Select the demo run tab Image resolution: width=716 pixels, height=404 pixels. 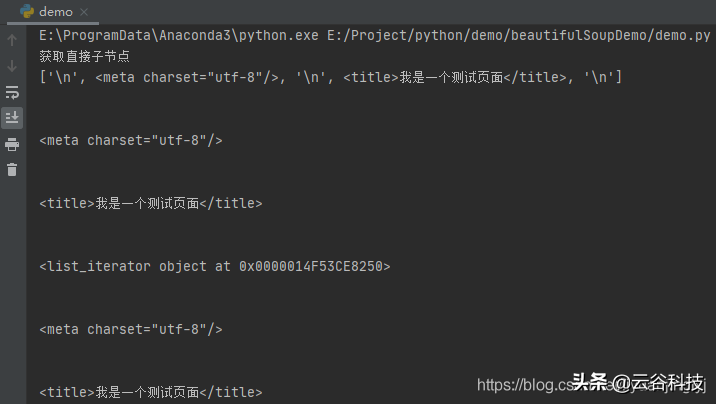click(53, 12)
